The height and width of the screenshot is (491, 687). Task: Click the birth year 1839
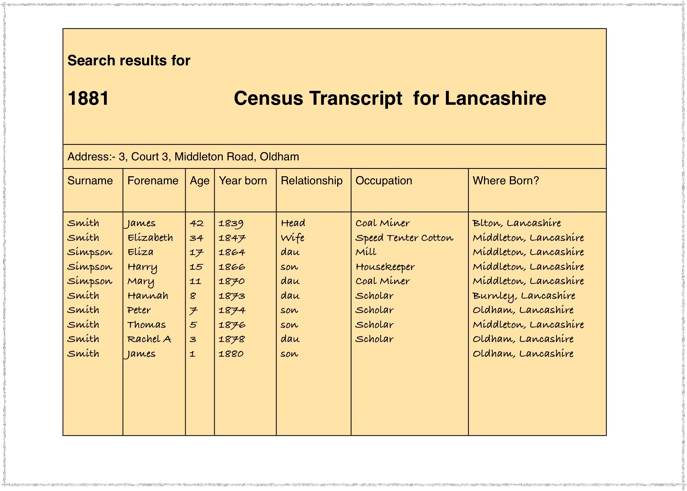point(231,223)
